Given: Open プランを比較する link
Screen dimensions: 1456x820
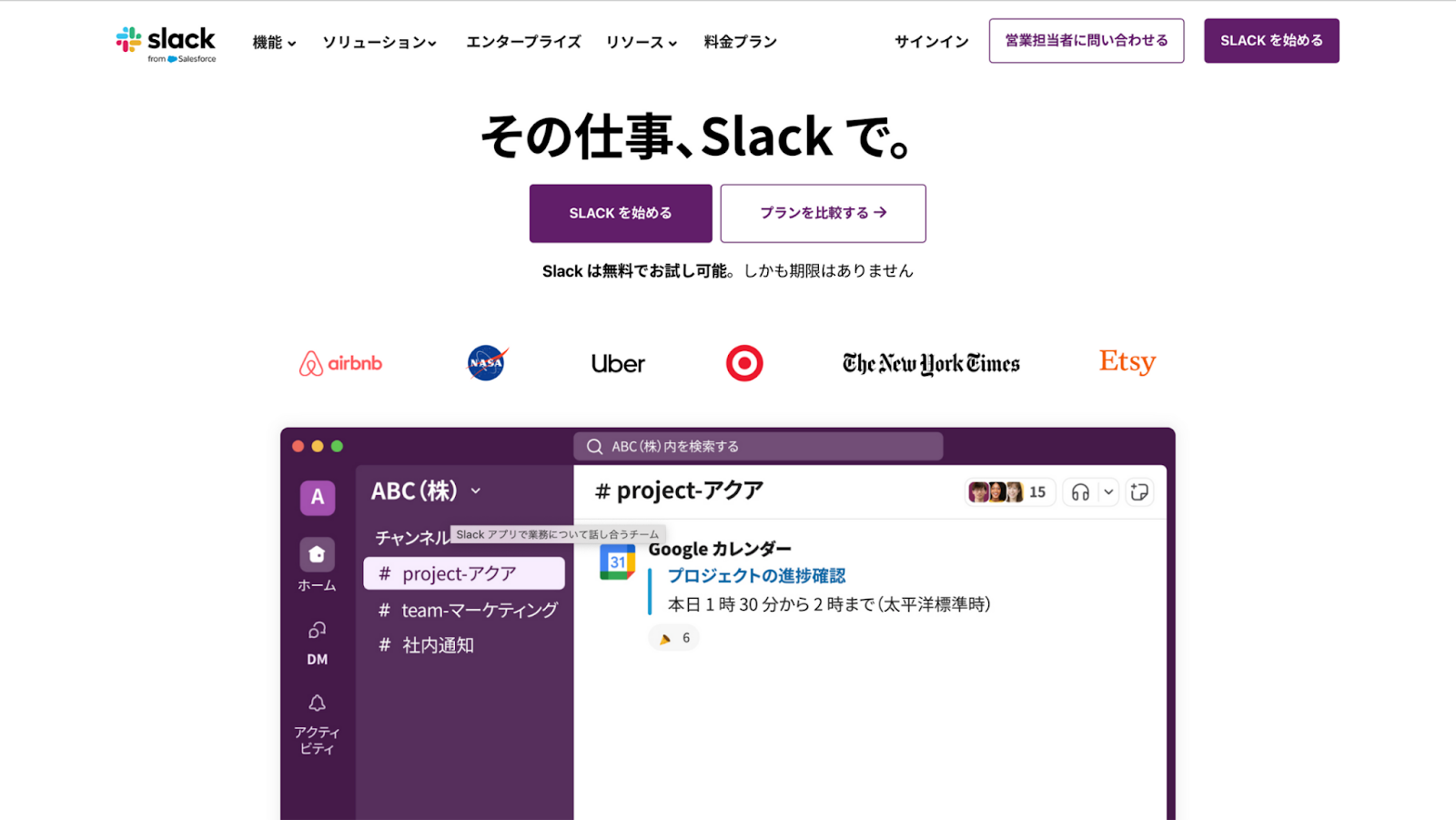Looking at the screenshot, I should click(824, 213).
